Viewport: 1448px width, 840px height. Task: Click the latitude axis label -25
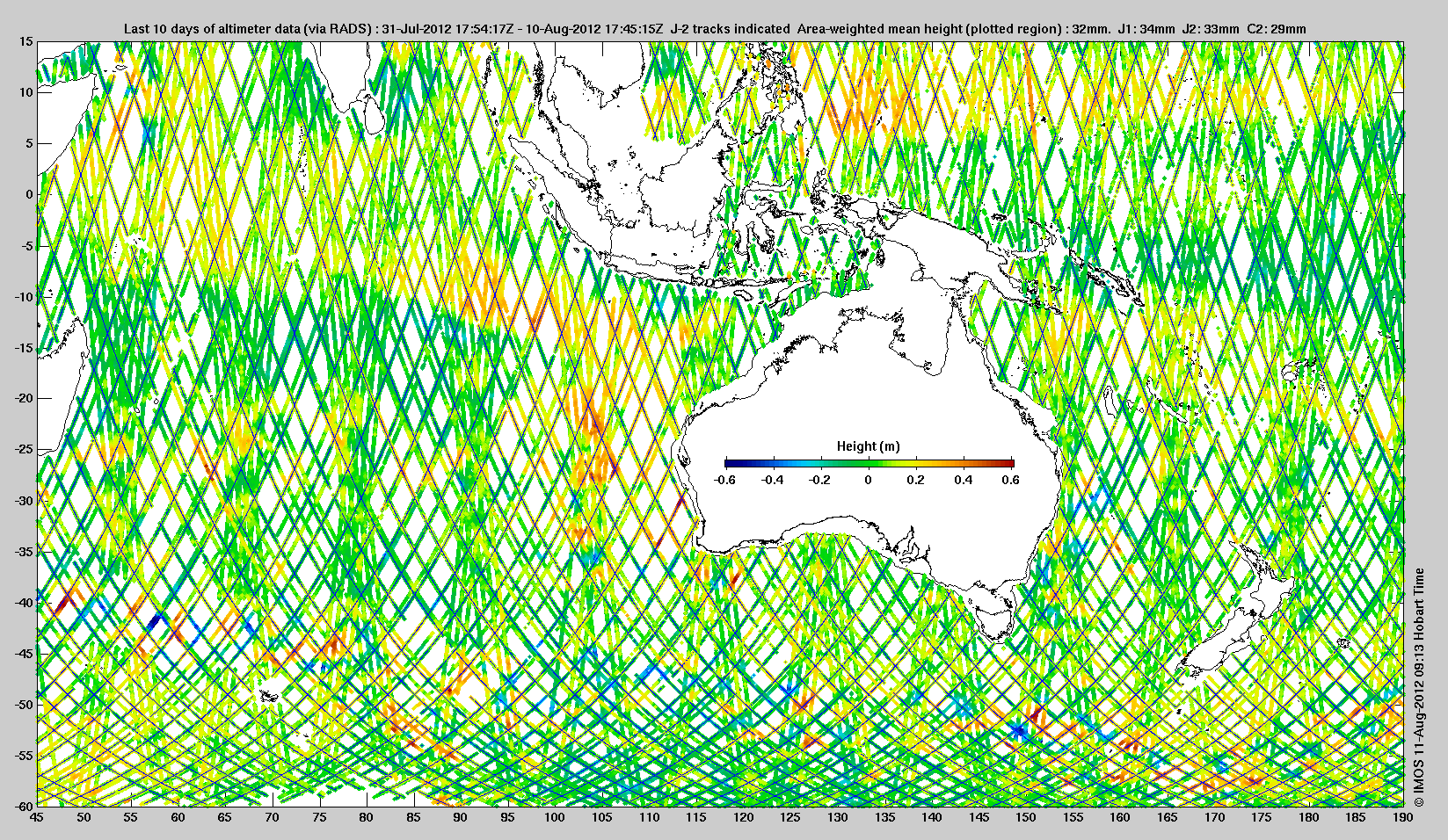point(24,450)
